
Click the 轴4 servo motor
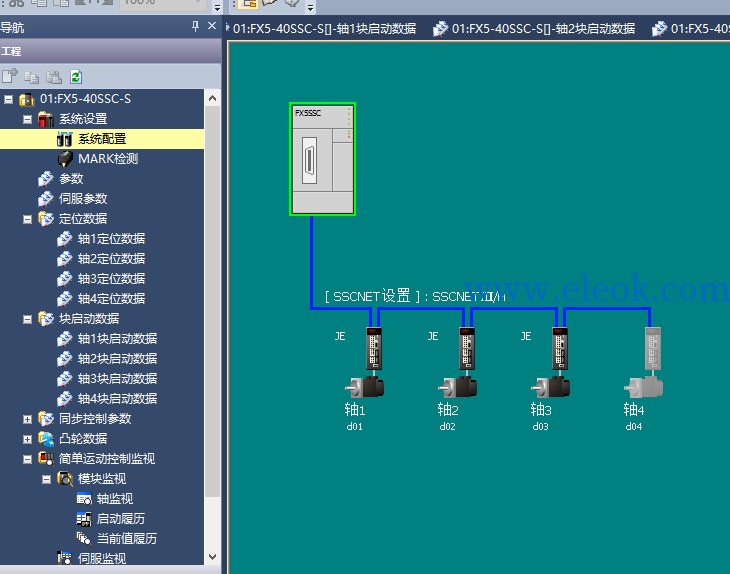click(643, 387)
